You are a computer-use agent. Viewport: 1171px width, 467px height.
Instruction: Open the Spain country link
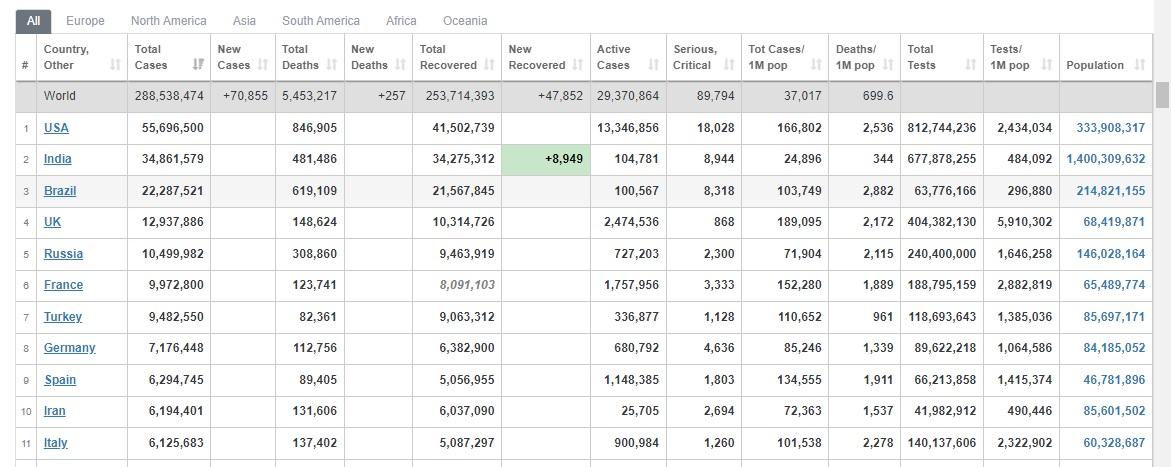click(x=60, y=380)
